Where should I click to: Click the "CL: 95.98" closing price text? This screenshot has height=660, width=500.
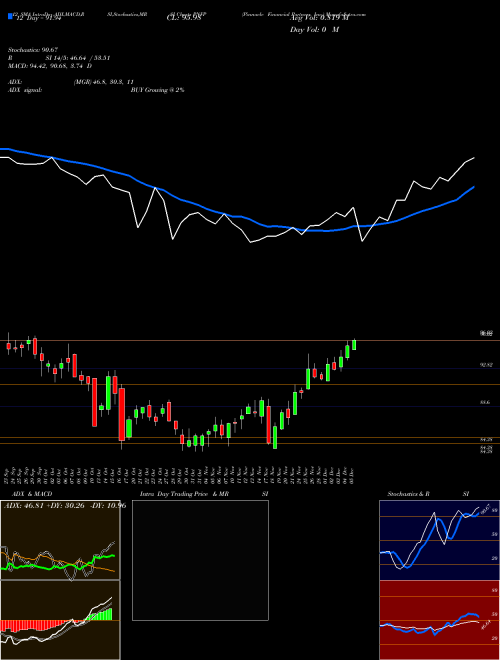tap(183, 18)
